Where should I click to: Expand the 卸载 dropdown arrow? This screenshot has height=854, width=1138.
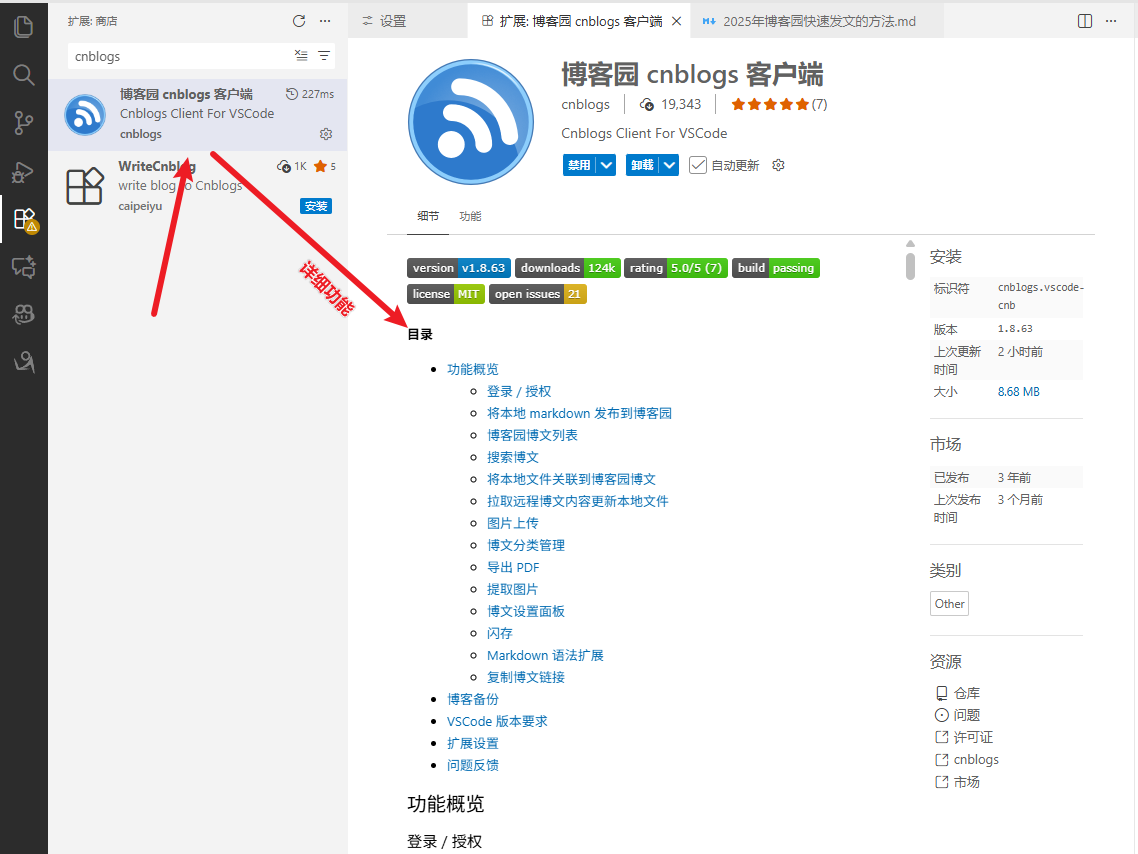(669, 165)
